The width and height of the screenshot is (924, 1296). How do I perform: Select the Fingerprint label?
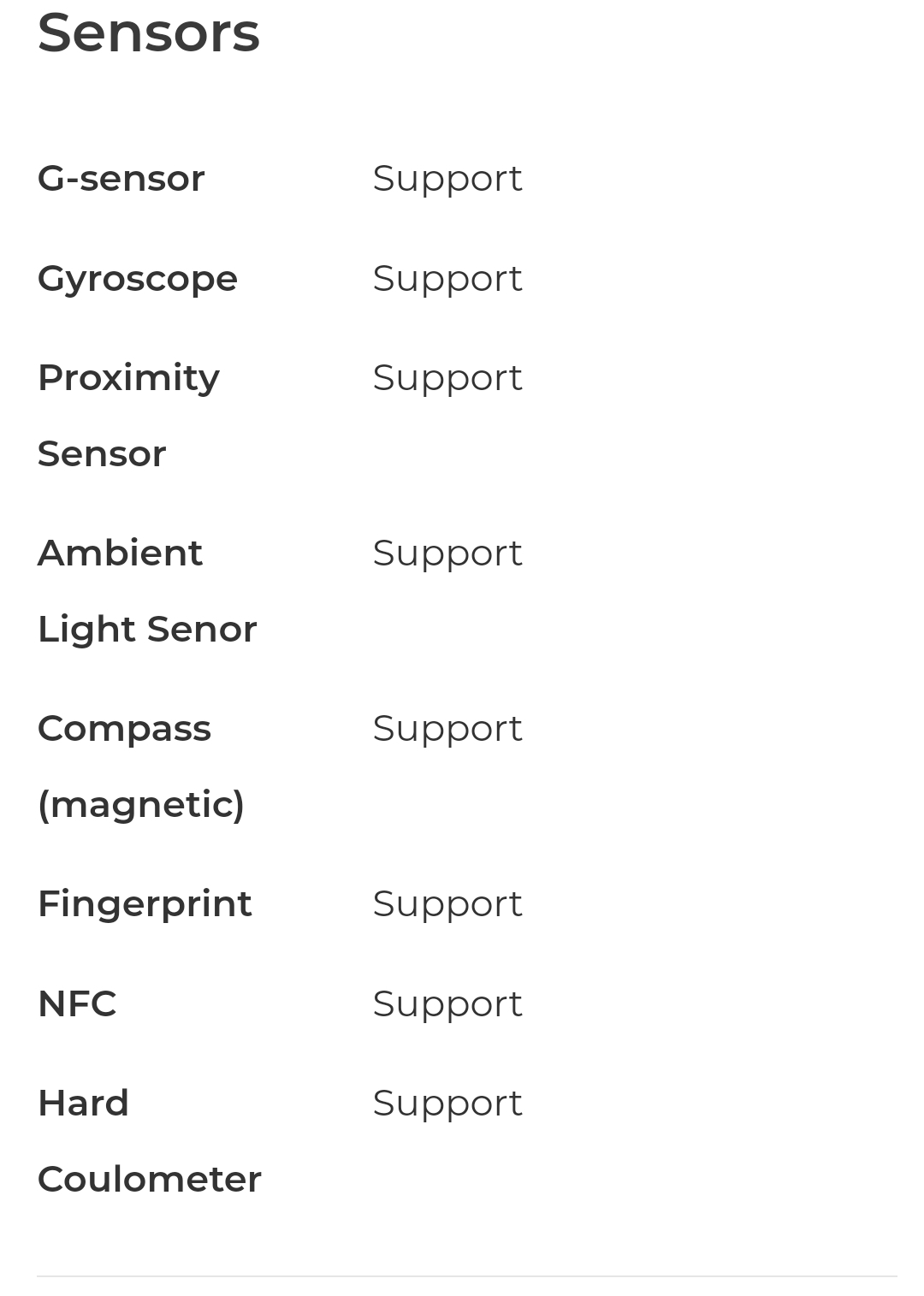tap(145, 905)
